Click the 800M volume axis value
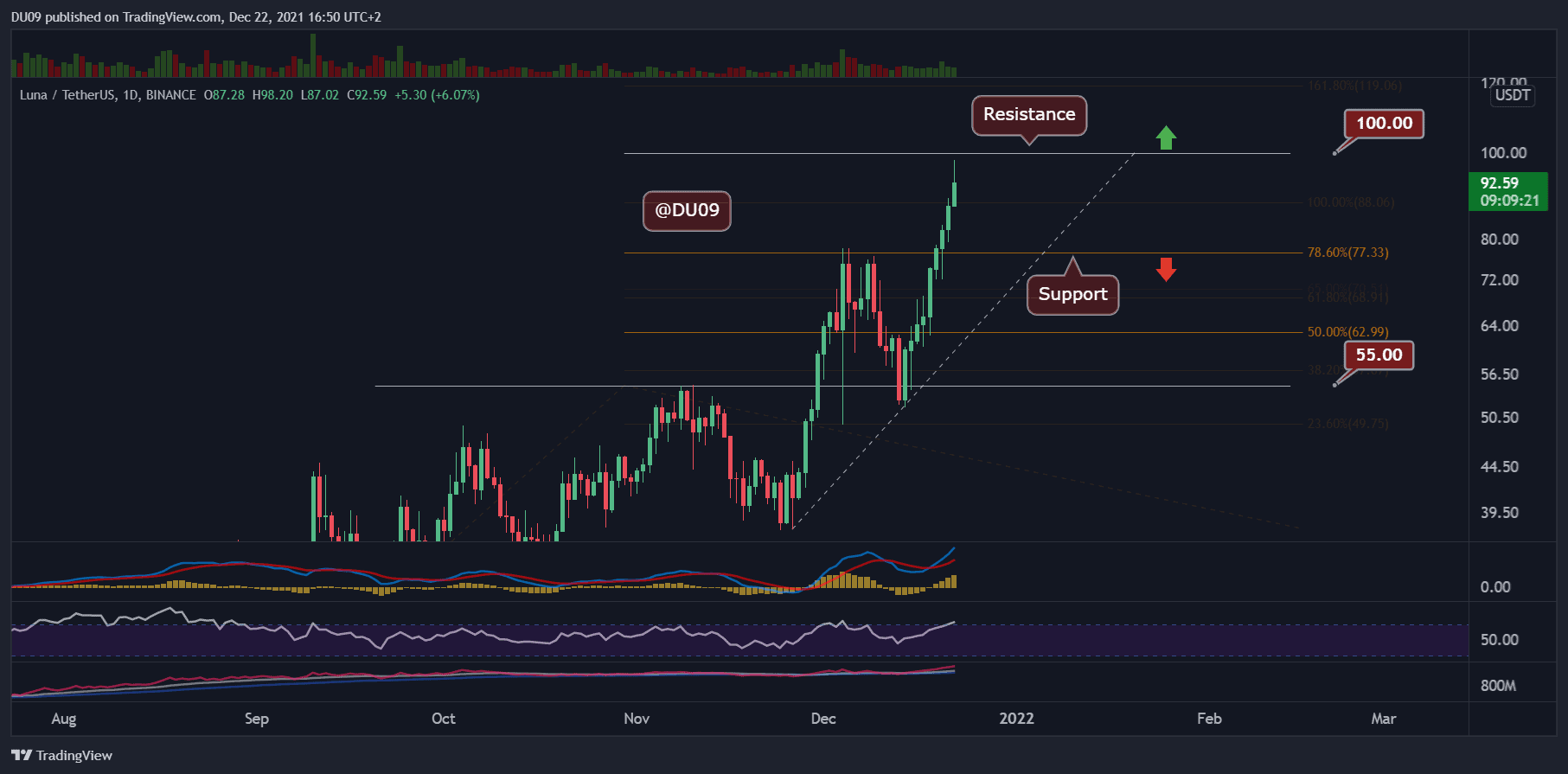Screen dimensions: 1568x774 pyautogui.click(x=1498, y=686)
